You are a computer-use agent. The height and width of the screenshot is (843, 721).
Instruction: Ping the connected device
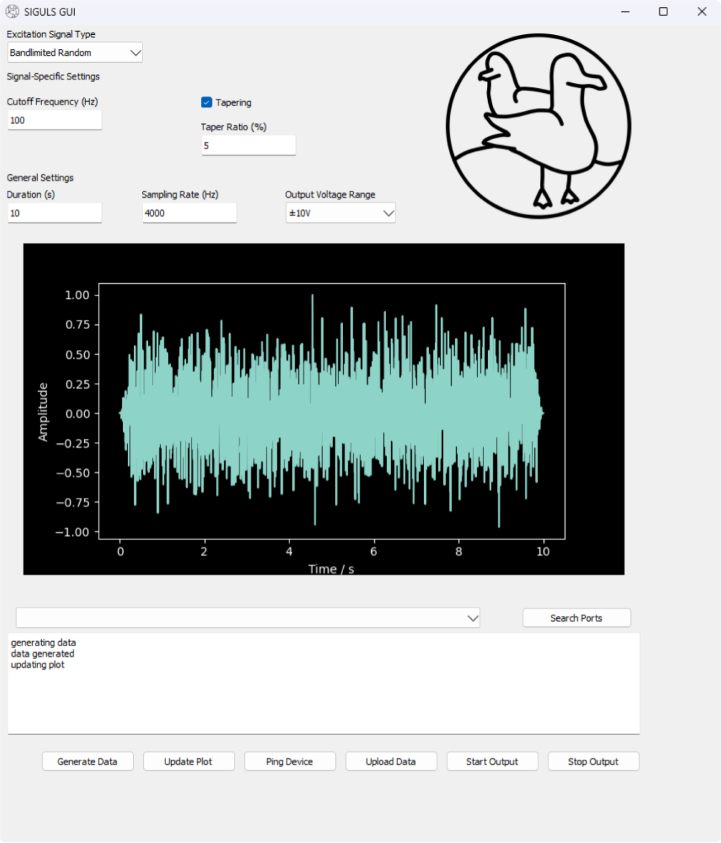290,761
